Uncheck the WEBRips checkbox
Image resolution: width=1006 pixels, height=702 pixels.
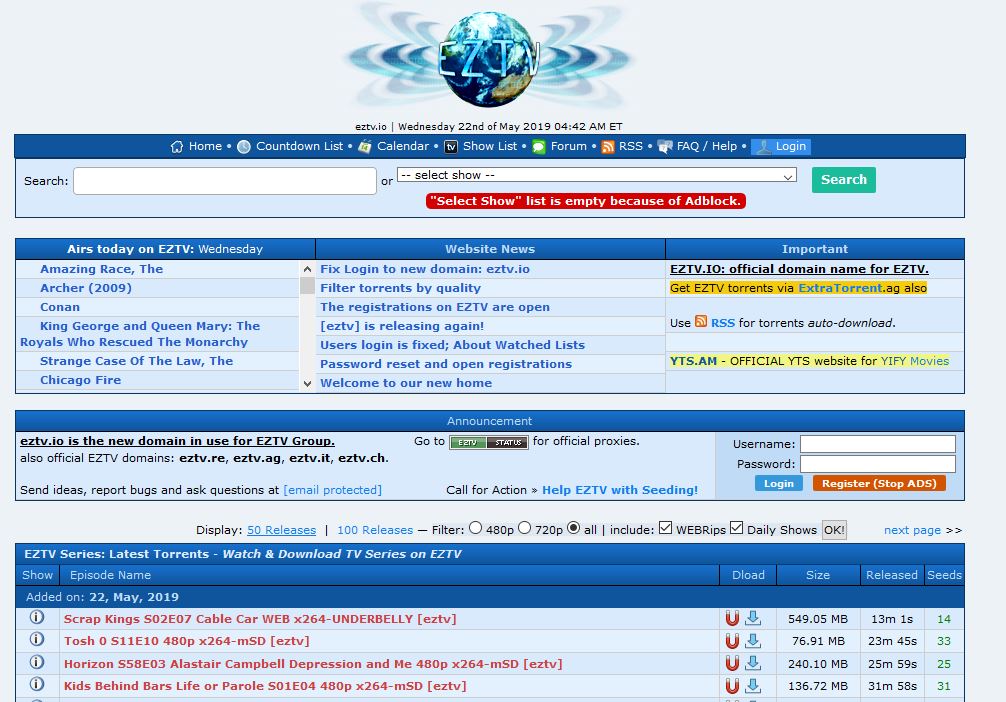coord(665,528)
